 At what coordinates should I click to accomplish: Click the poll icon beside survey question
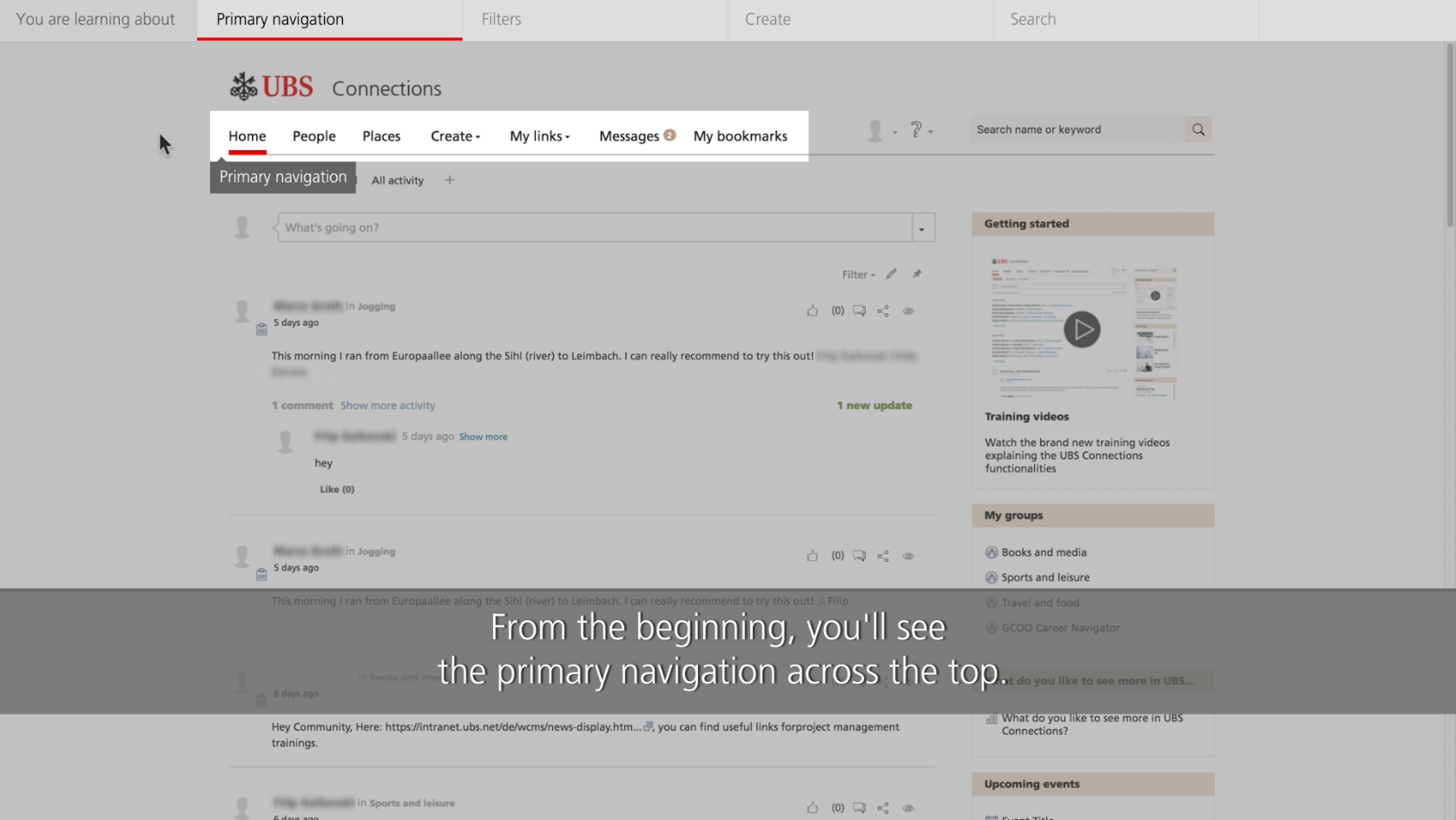(992, 718)
